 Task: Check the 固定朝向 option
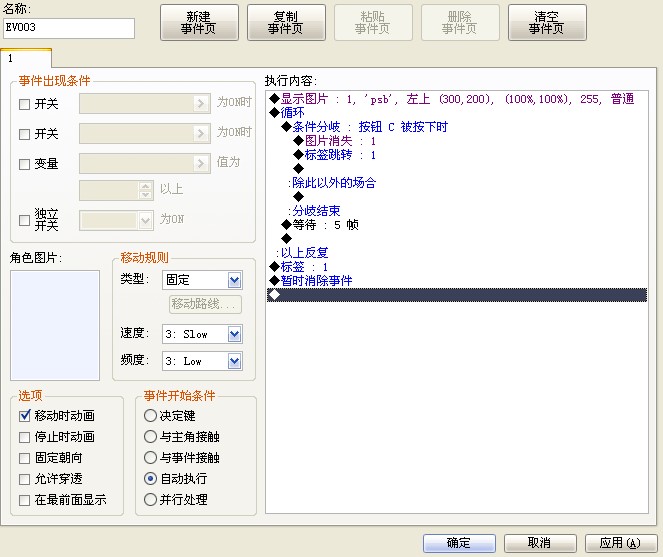point(25,458)
